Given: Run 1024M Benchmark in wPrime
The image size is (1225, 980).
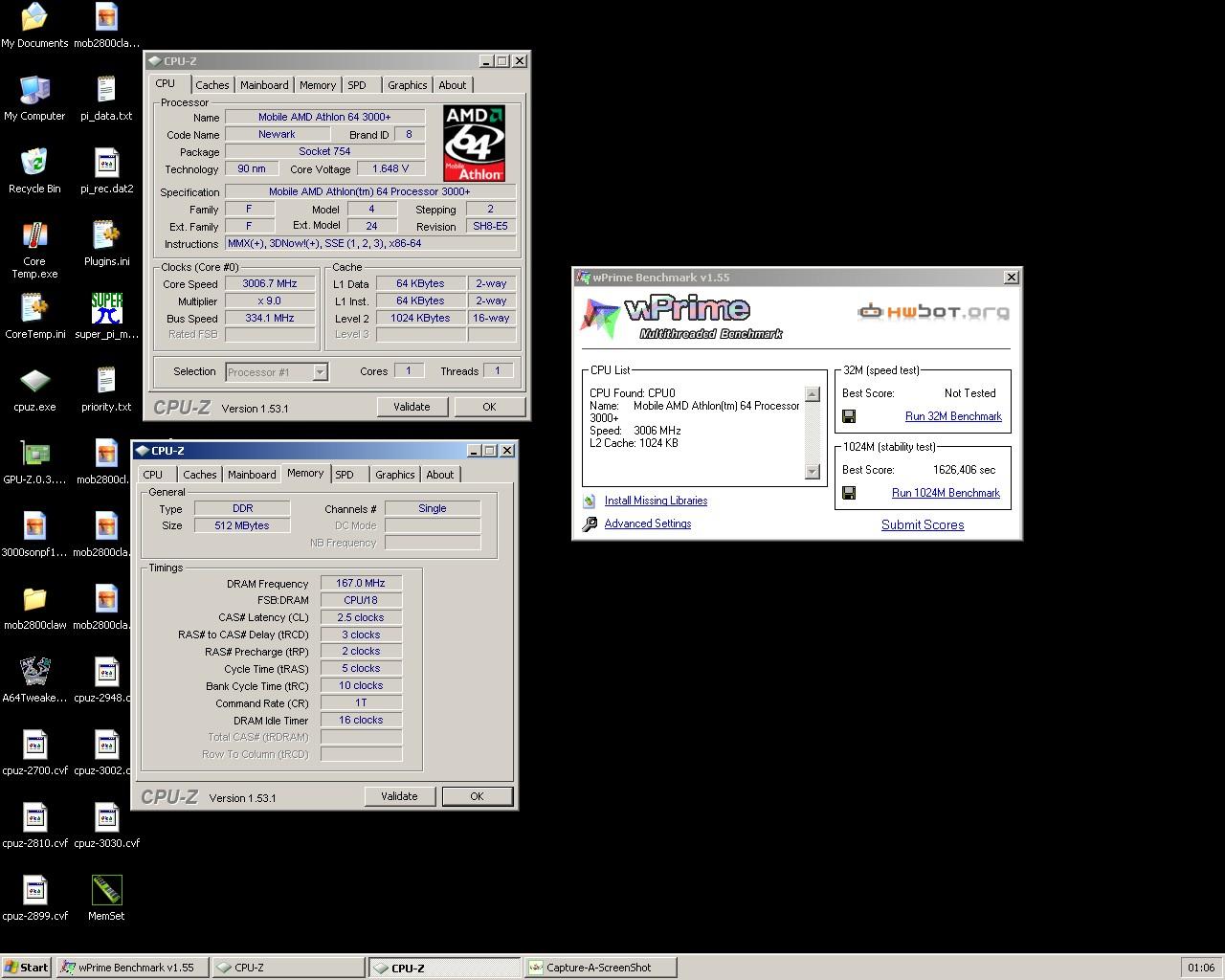Looking at the screenshot, I should (x=946, y=493).
